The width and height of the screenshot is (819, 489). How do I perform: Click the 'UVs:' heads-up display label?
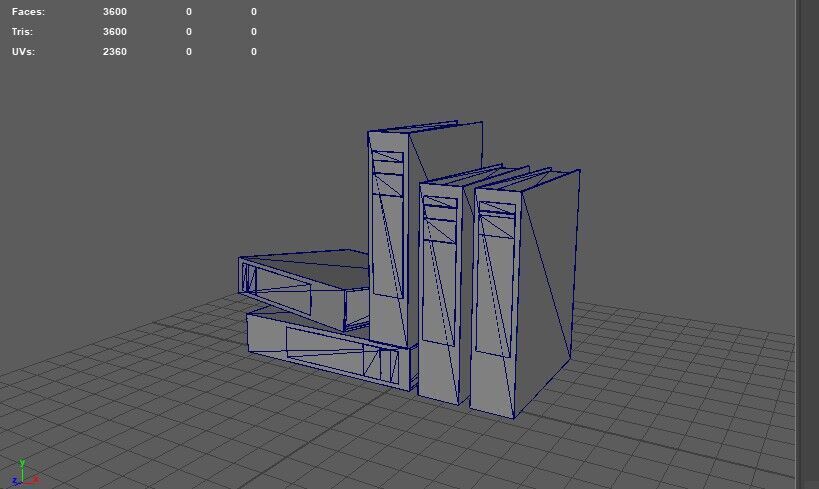(23, 51)
